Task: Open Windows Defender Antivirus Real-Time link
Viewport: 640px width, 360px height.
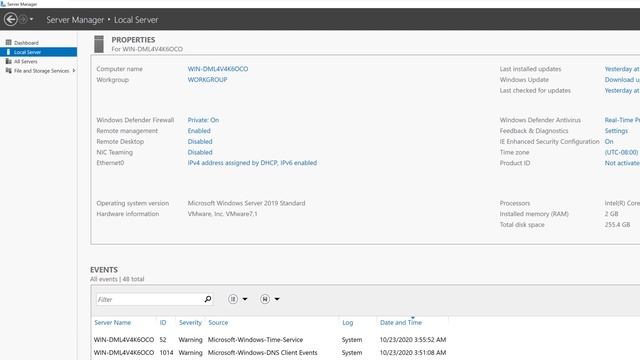Action: (622, 120)
